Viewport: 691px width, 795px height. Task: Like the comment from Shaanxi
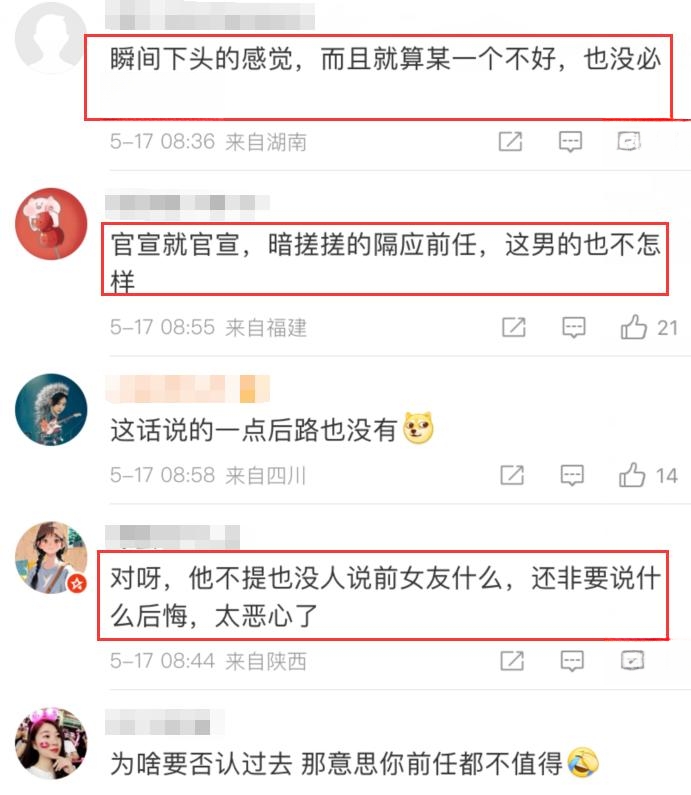point(632,660)
